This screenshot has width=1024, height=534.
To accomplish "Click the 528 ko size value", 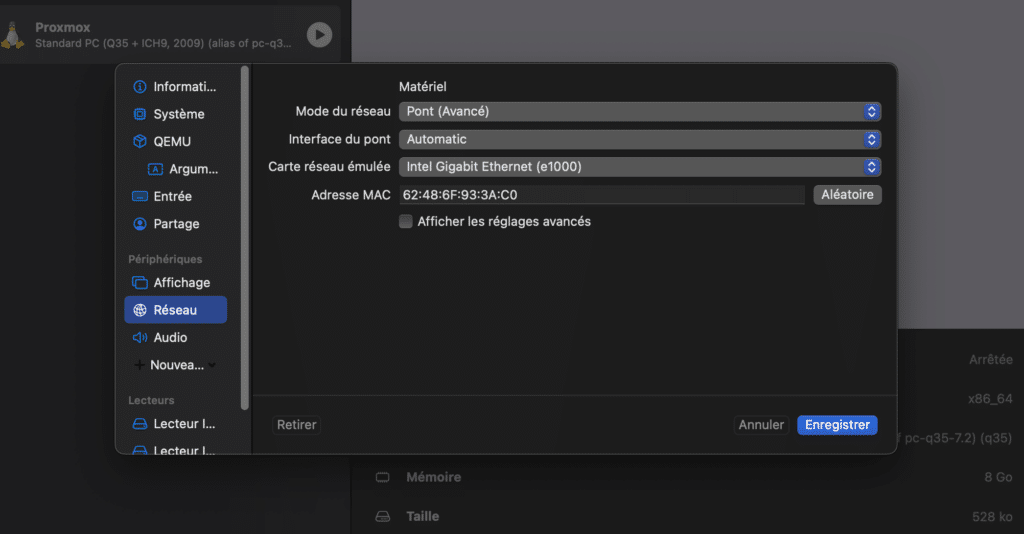I will [x=993, y=516].
